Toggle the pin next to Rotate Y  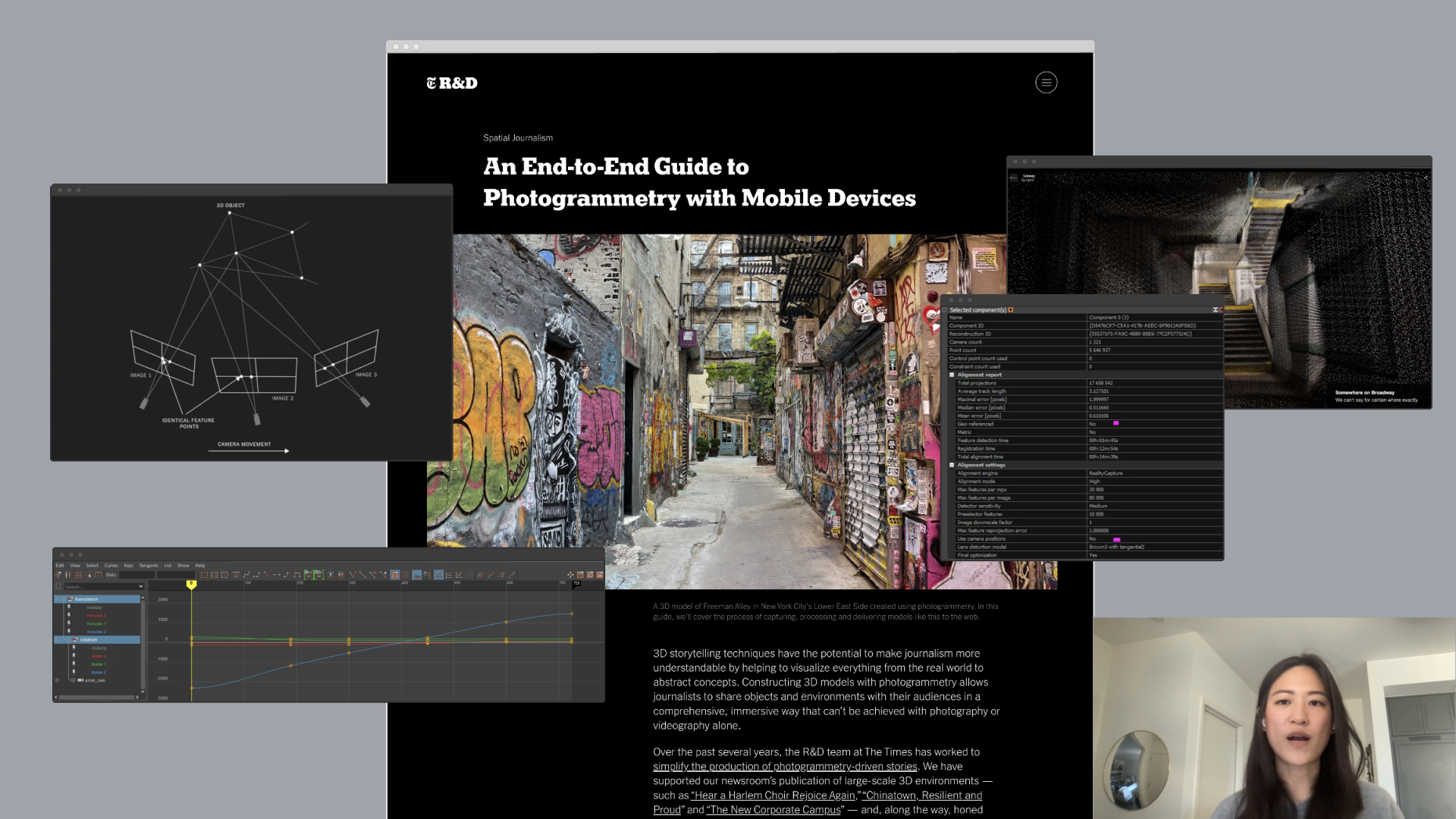(74, 664)
